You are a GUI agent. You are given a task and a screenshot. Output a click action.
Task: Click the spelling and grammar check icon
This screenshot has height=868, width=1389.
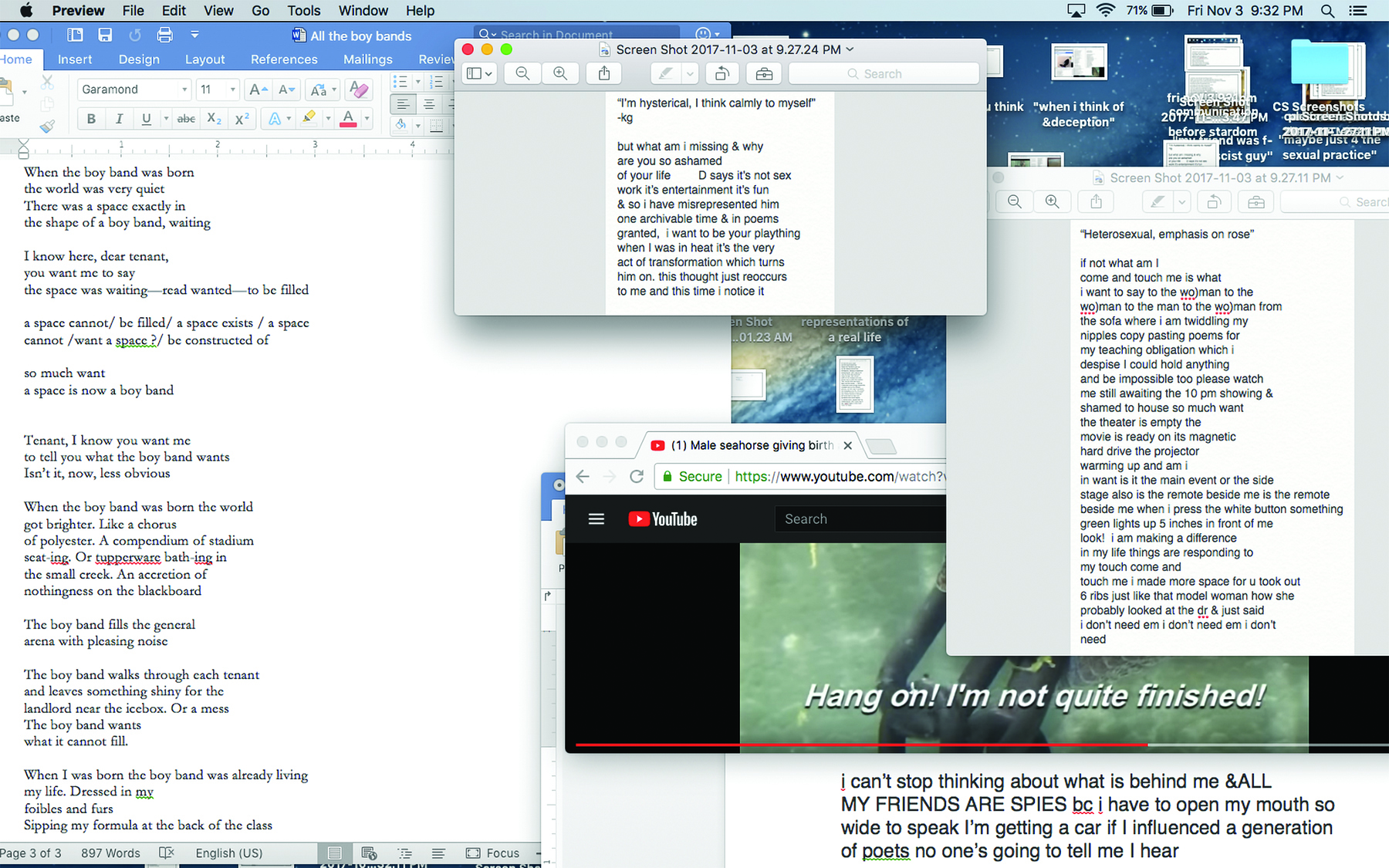click(167, 853)
